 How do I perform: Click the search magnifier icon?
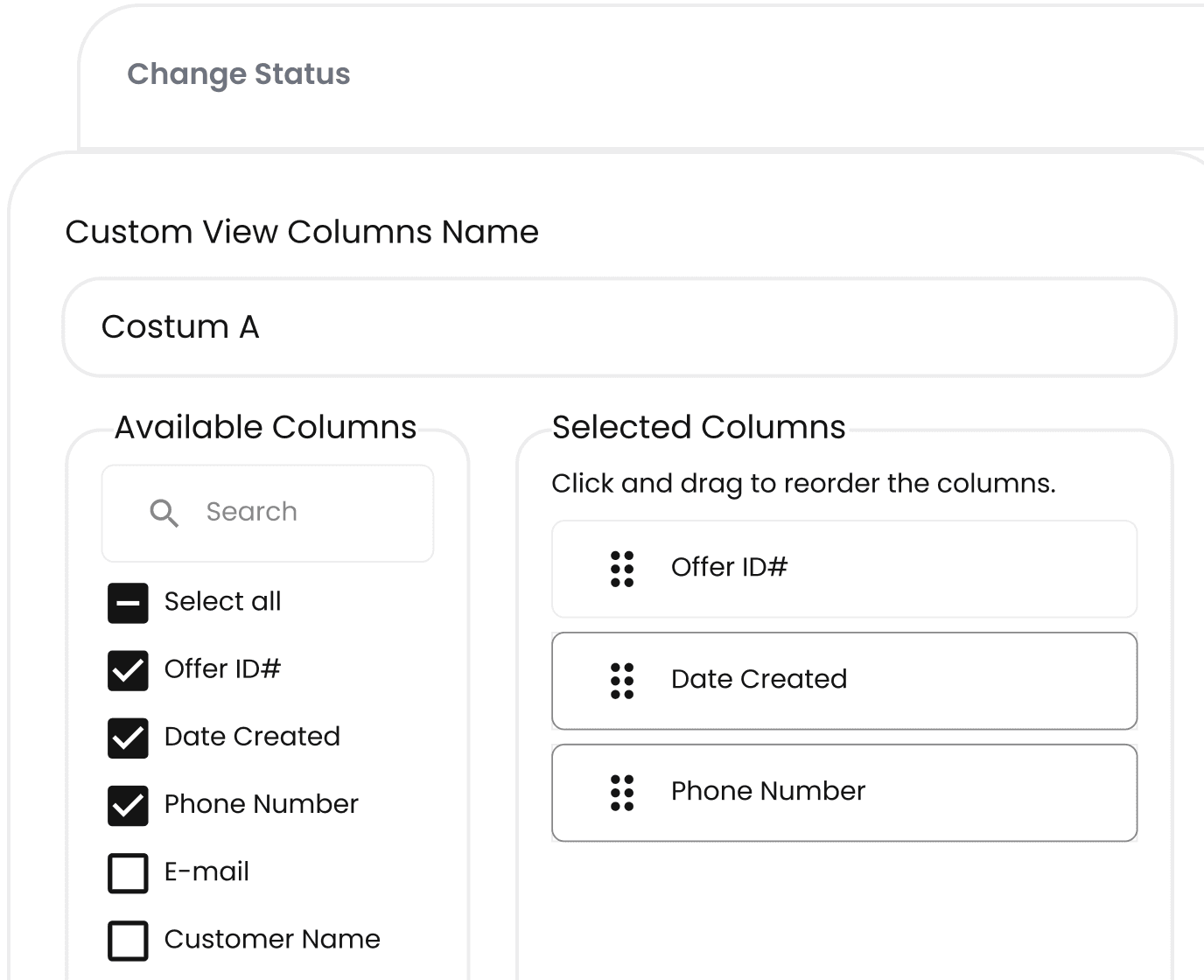(164, 513)
